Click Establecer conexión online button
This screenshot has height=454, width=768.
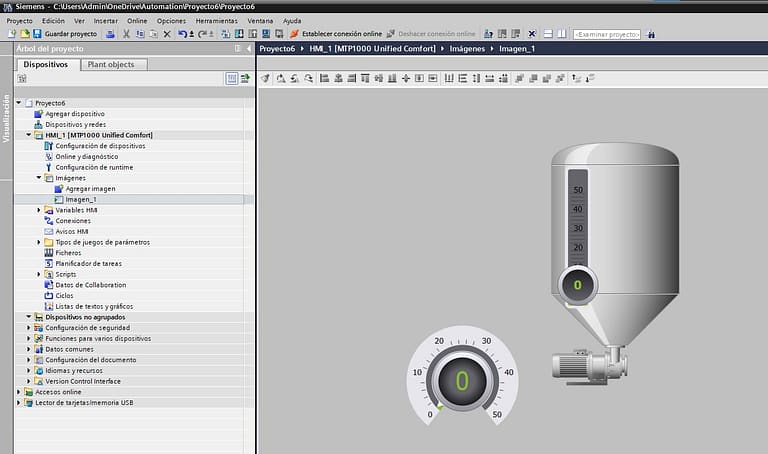[335, 34]
